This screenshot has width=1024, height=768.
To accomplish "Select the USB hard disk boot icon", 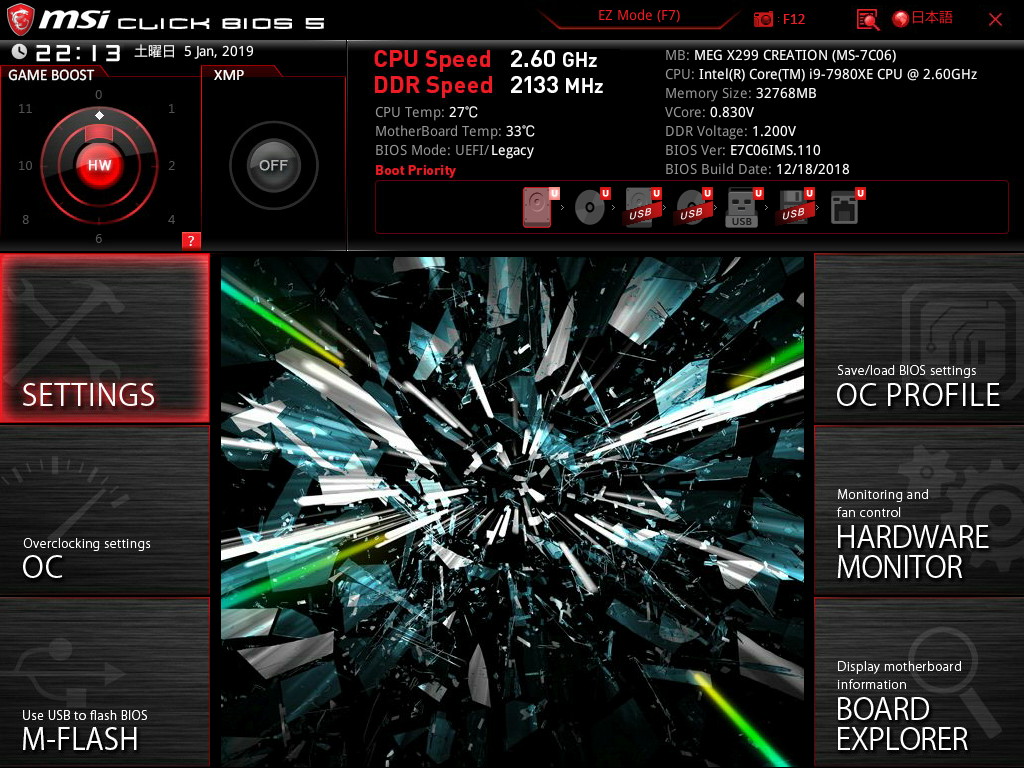I will click(x=643, y=207).
